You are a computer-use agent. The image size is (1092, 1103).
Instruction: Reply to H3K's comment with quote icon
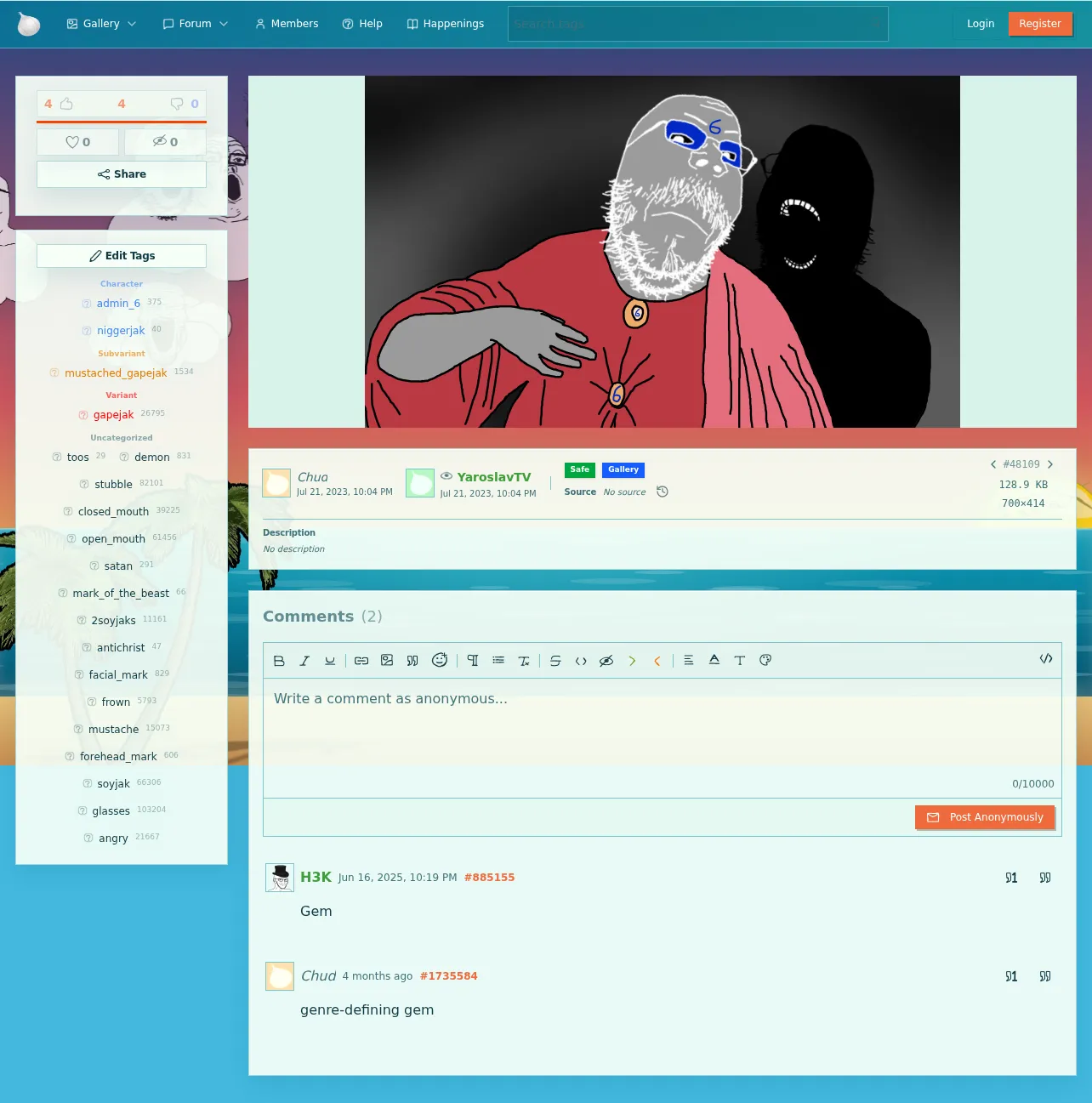click(x=1045, y=878)
